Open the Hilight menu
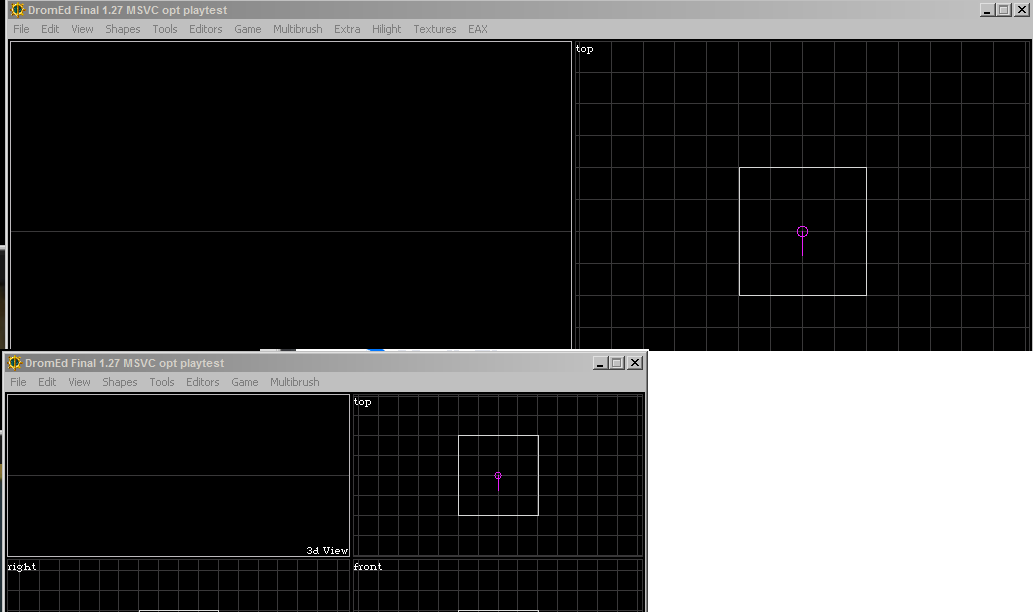1033x612 pixels. (x=386, y=29)
